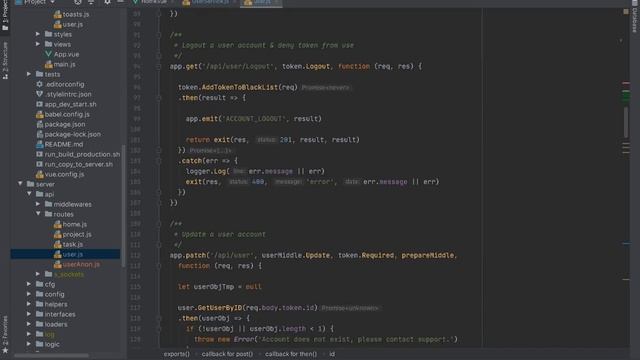Viewport: 640px width, 360px height.
Task: Expand the logic folder
Action: tap(29, 344)
